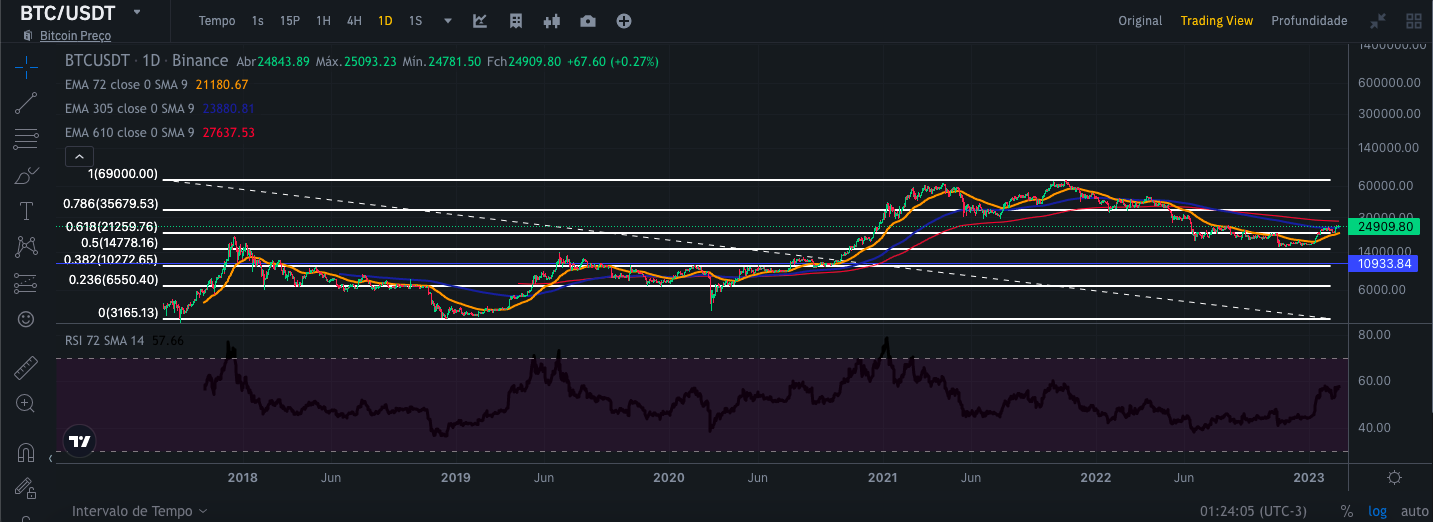Collapse the left drawing toolbar arrow
Viewport: 1433px width, 522px height.
click(51, 459)
